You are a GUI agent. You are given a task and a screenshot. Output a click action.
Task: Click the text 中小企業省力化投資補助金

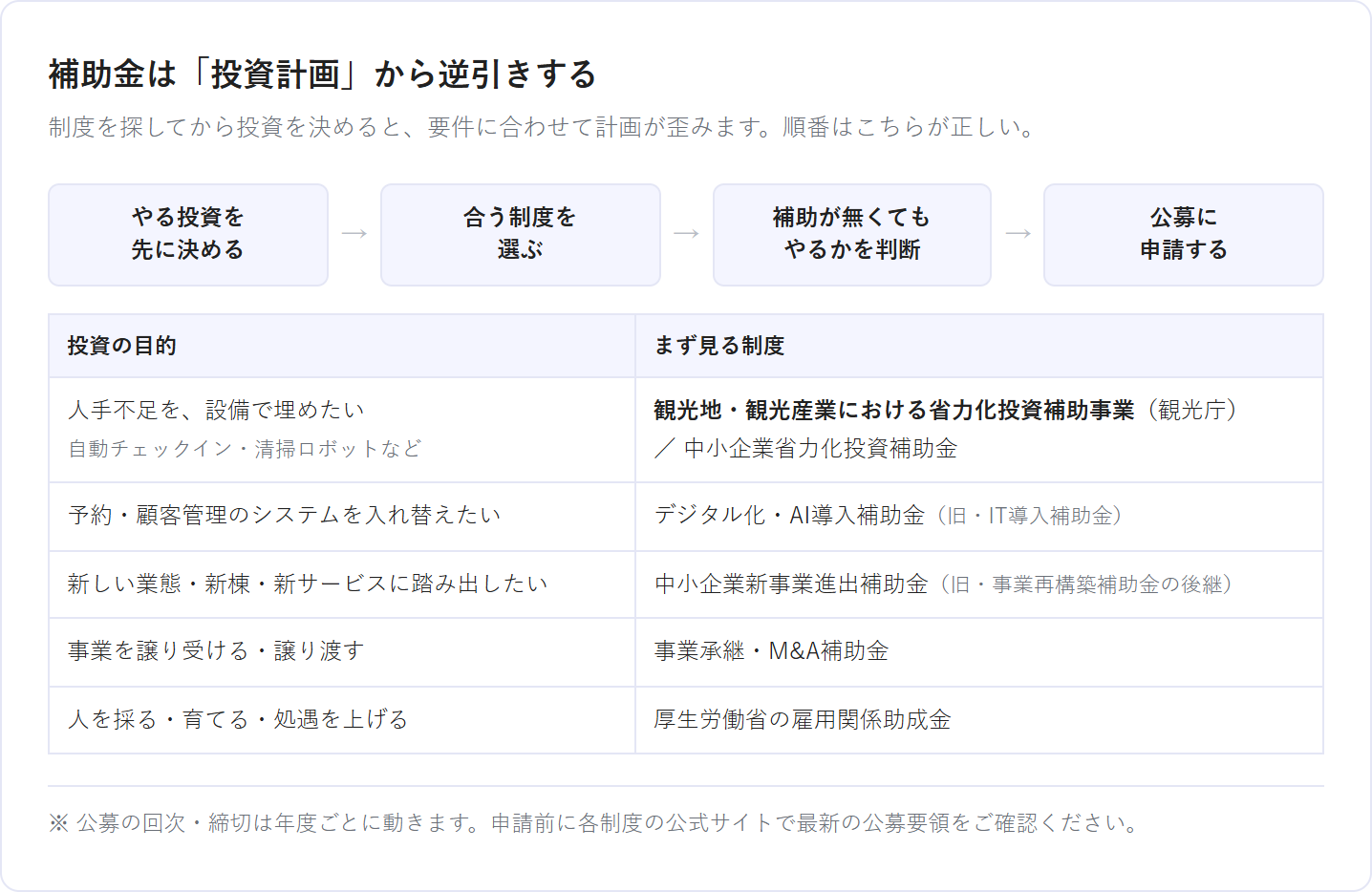[x=821, y=449]
